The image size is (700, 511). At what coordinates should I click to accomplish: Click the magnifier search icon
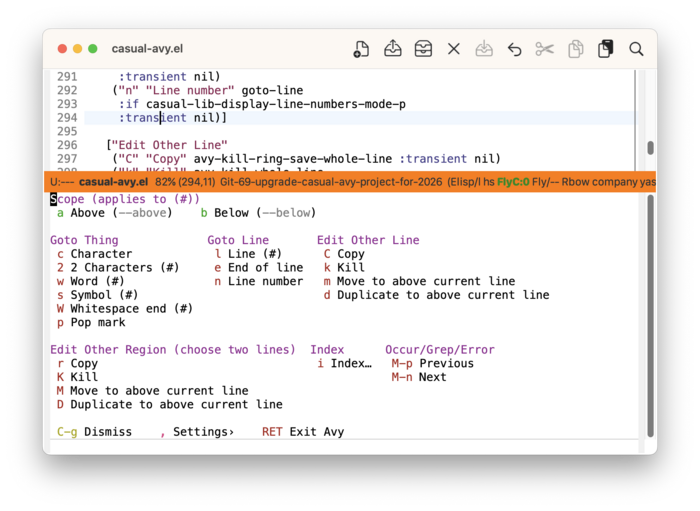(636, 49)
